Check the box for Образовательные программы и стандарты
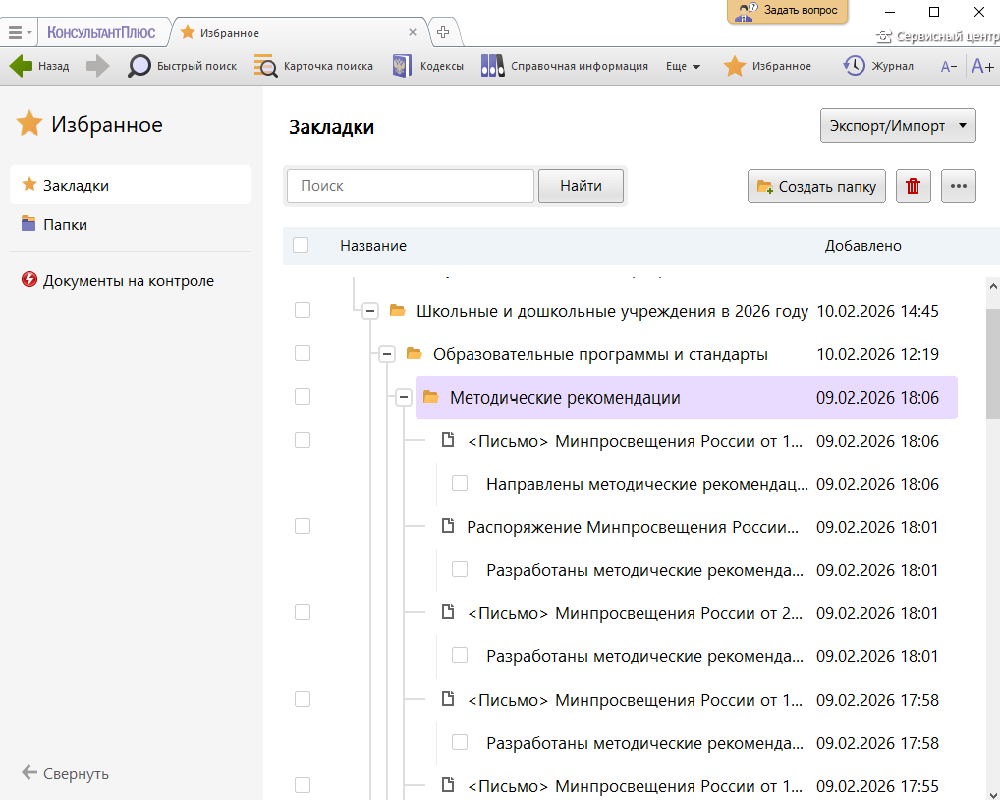Image resolution: width=1000 pixels, height=800 pixels. coord(303,353)
